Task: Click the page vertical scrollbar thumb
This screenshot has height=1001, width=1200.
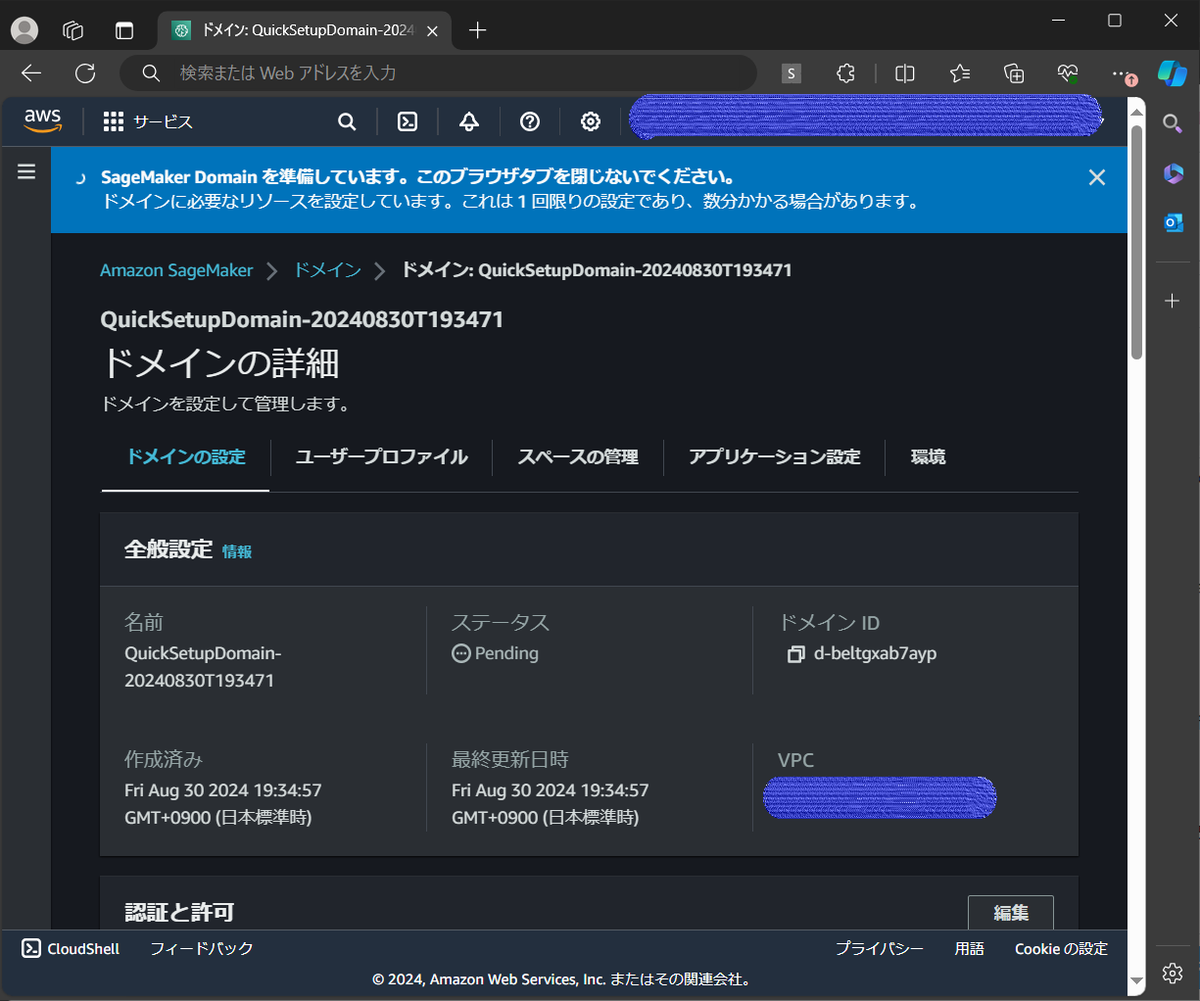Action: click(1137, 243)
